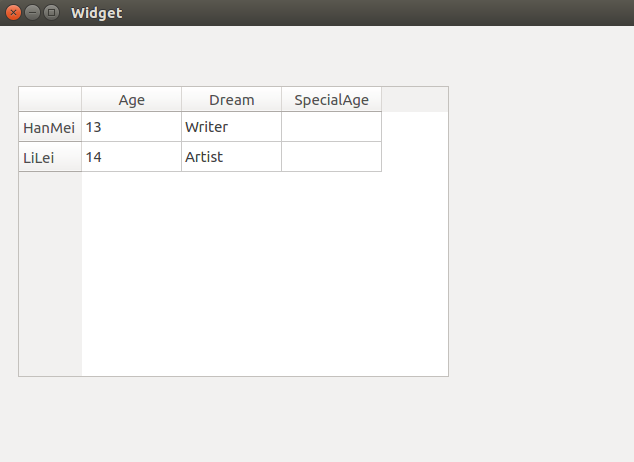Select the Dream column header

pyautogui.click(x=231, y=99)
